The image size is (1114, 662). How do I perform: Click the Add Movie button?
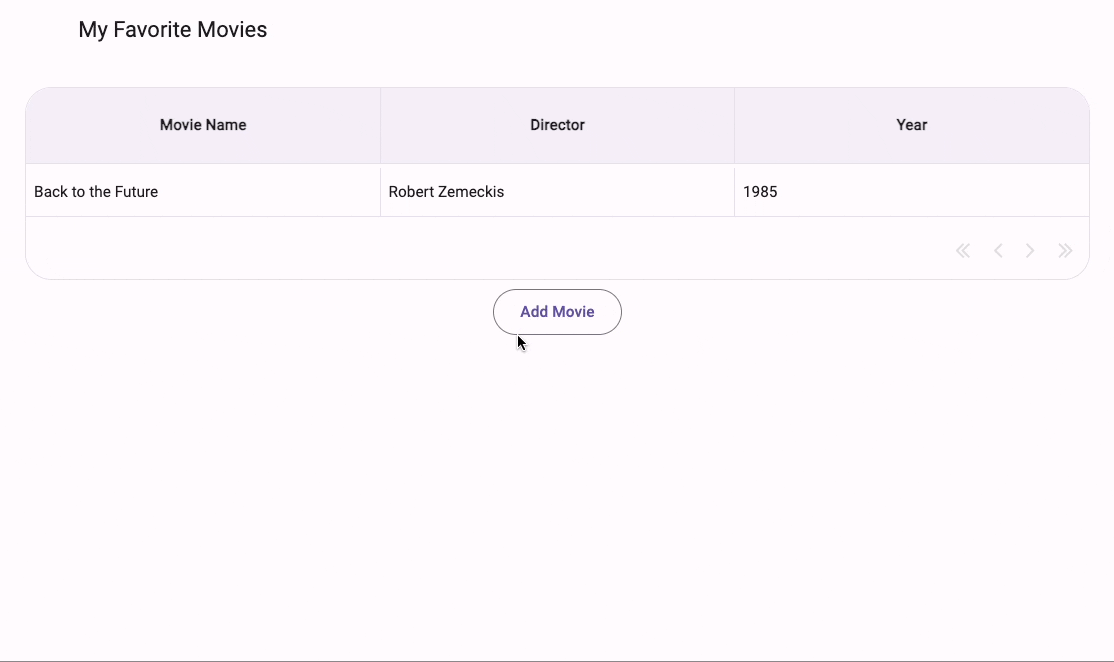(x=557, y=311)
